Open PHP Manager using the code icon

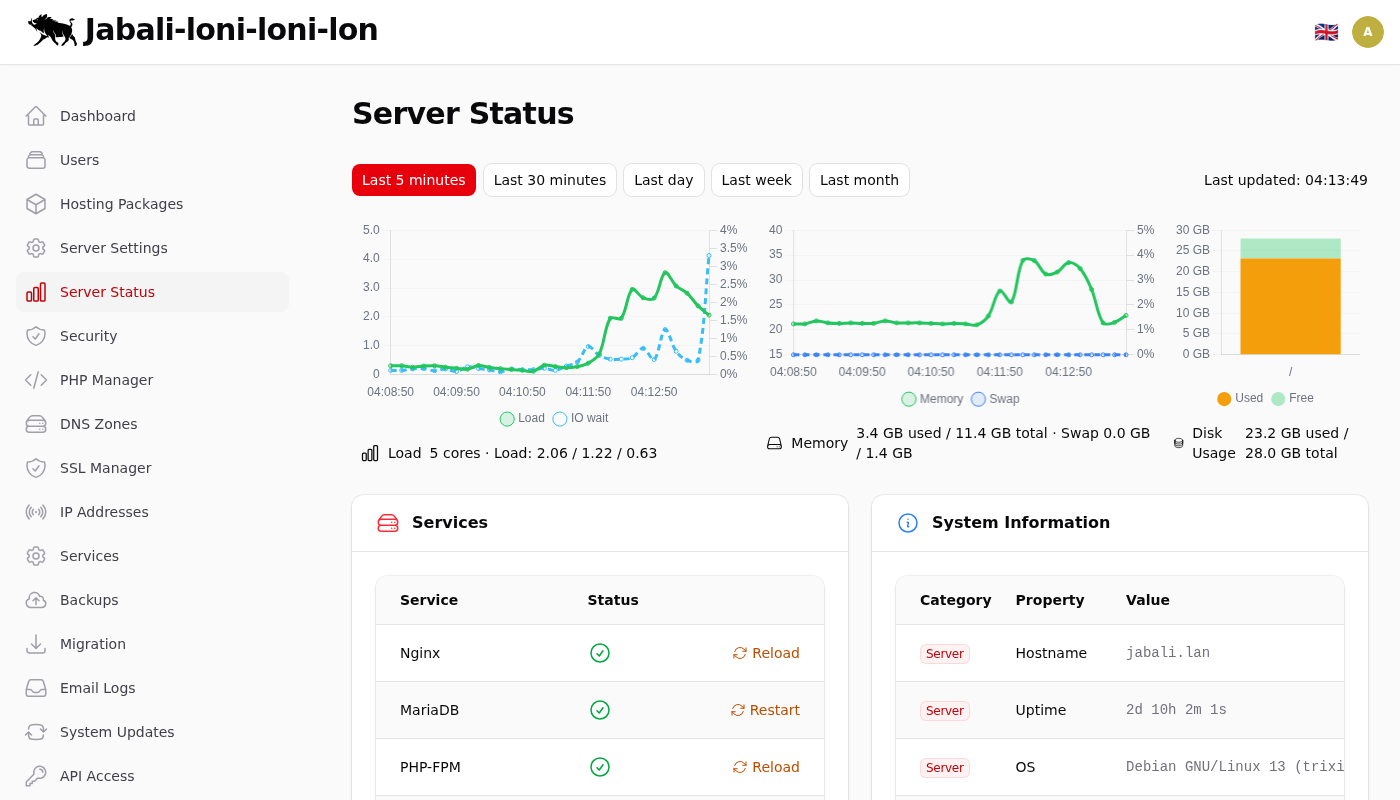tap(36, 380)
